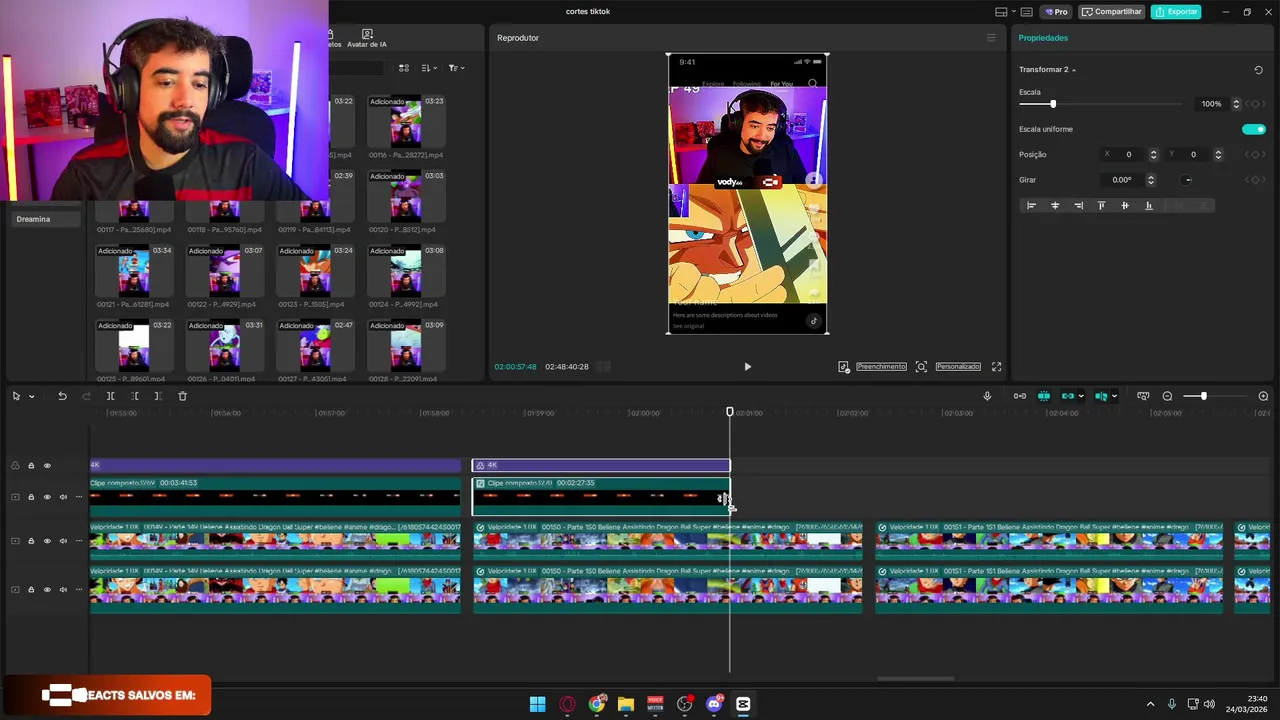Reset the Transformar properties

[x=1258, y=70]
